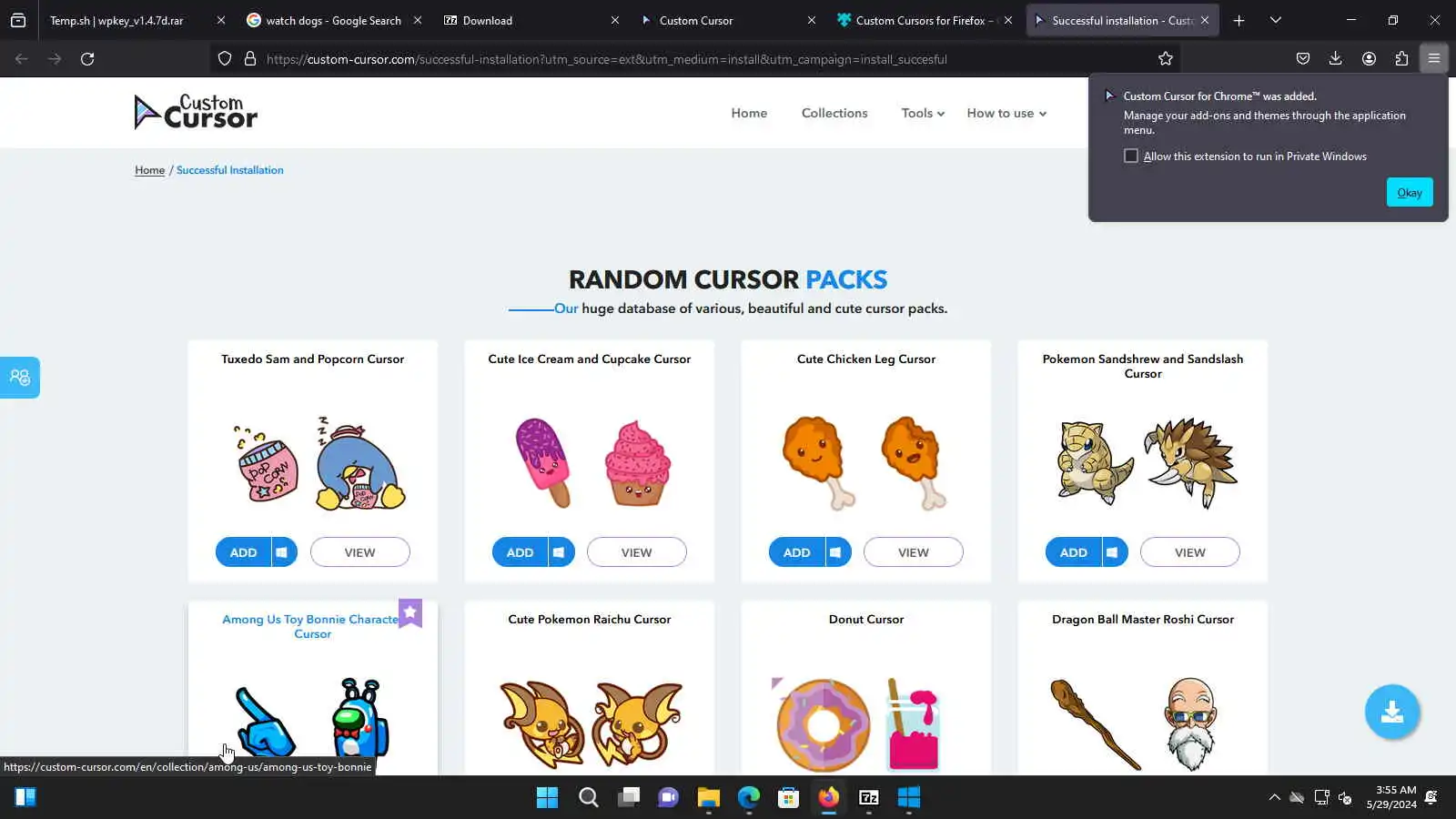Open the Extensions puzzle icon in toolbar
The image size is (1456, 819).
[1401, 58]
